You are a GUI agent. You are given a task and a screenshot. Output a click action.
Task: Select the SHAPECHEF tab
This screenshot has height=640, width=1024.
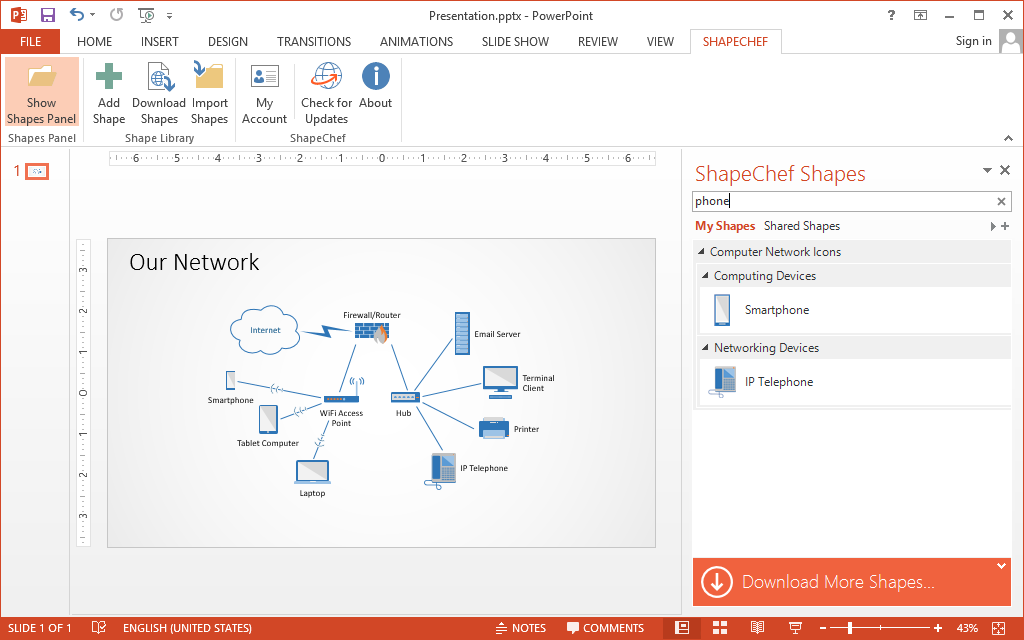click(735, 42)
